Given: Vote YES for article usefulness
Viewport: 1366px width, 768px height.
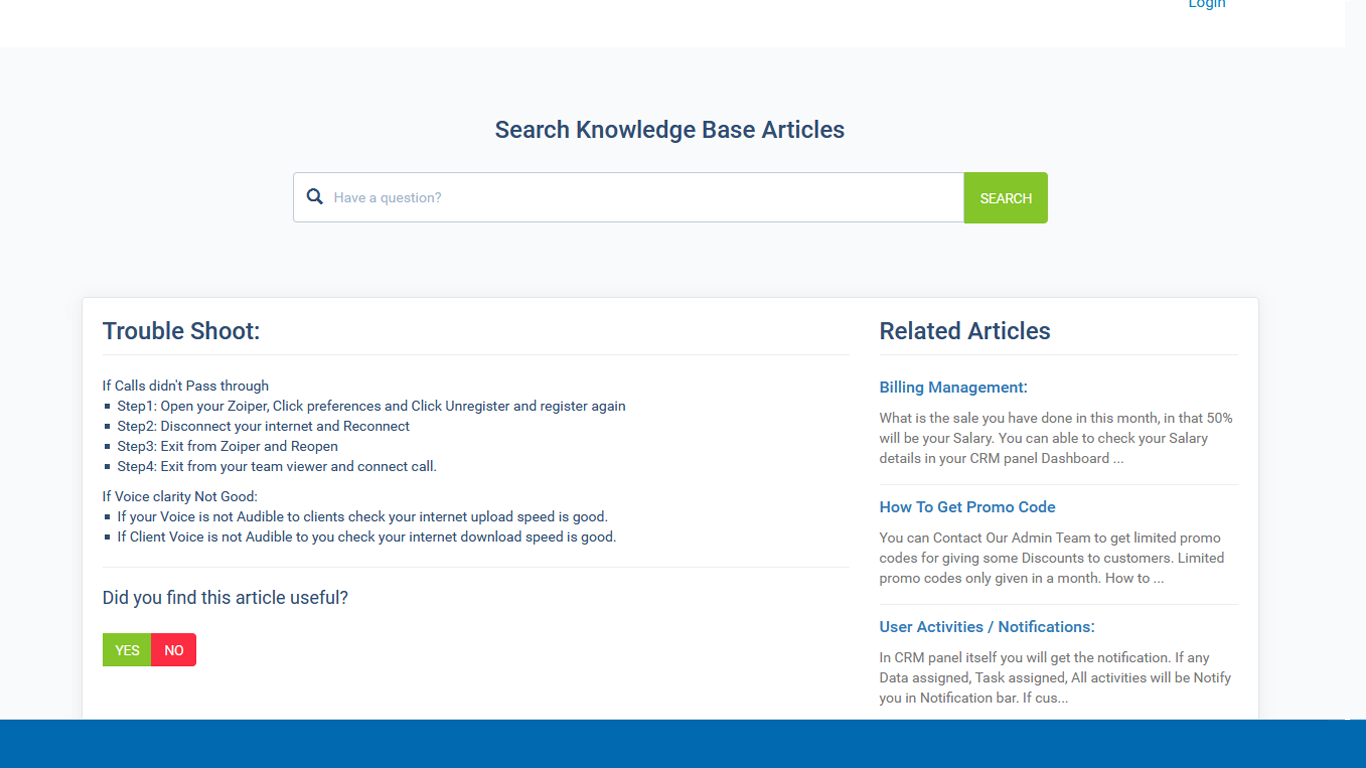Looking at the screenshot, I should click(x=127, y=650).
